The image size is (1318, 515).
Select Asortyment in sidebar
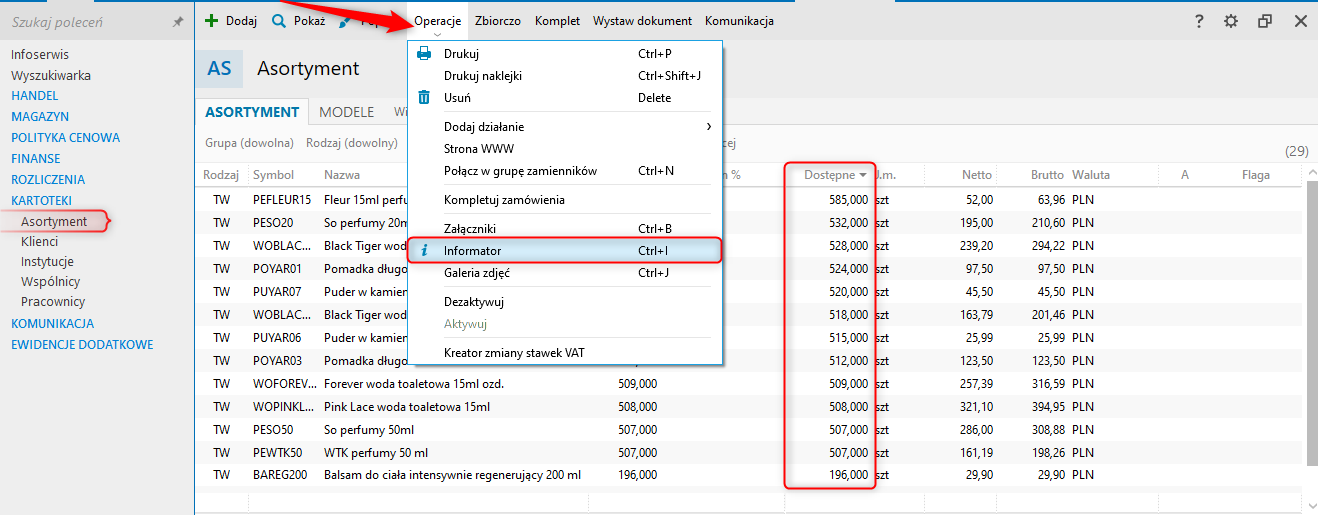[54, 221]
